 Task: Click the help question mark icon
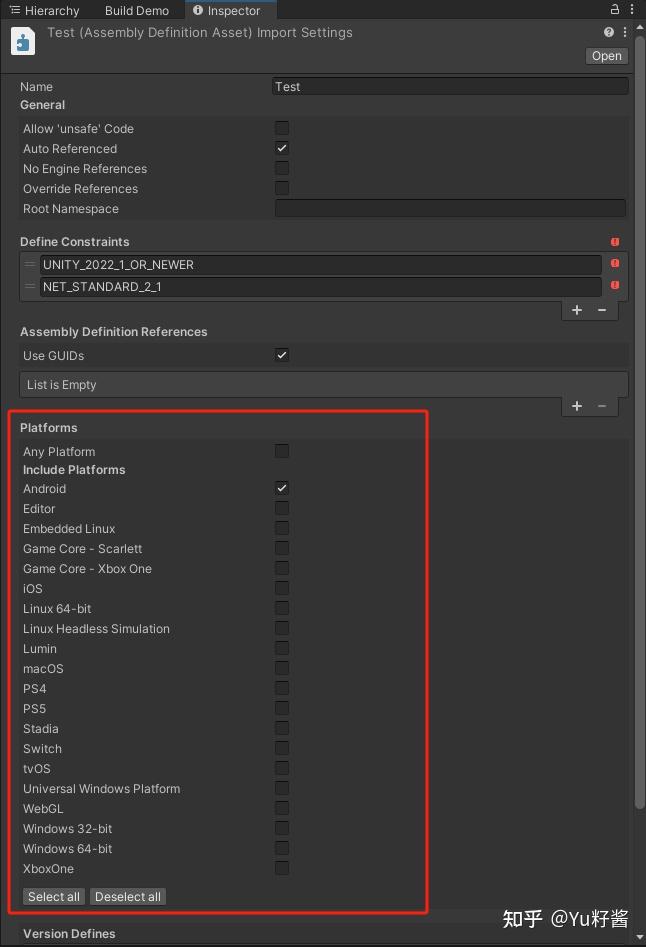[x=607, y=31]
